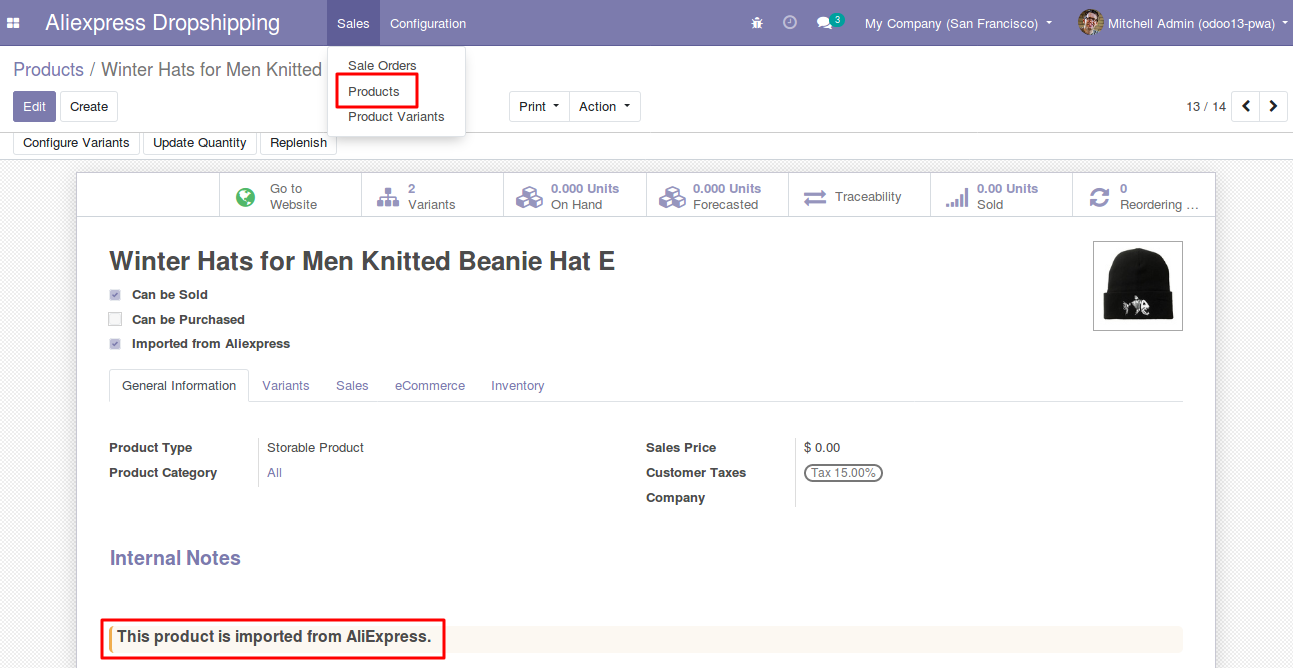
Task: Go to previous record arrow
Action: point(1246,106)
